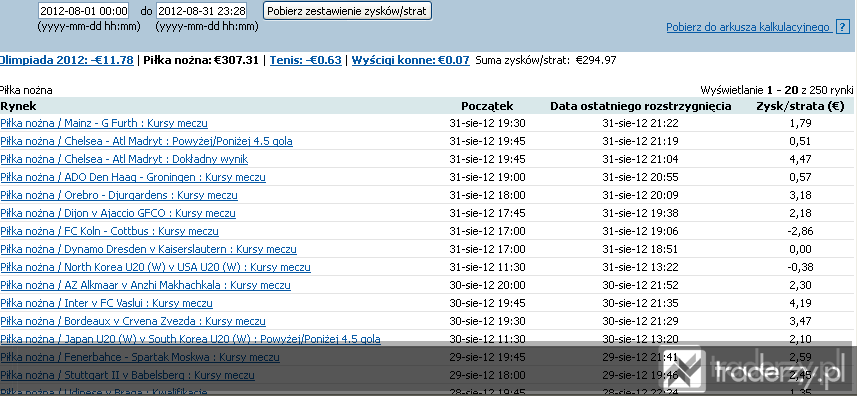Open AZ Alkmaar v Anzhi Makhachkala market
Screen dimensions: 857x396
coord(145,286)
